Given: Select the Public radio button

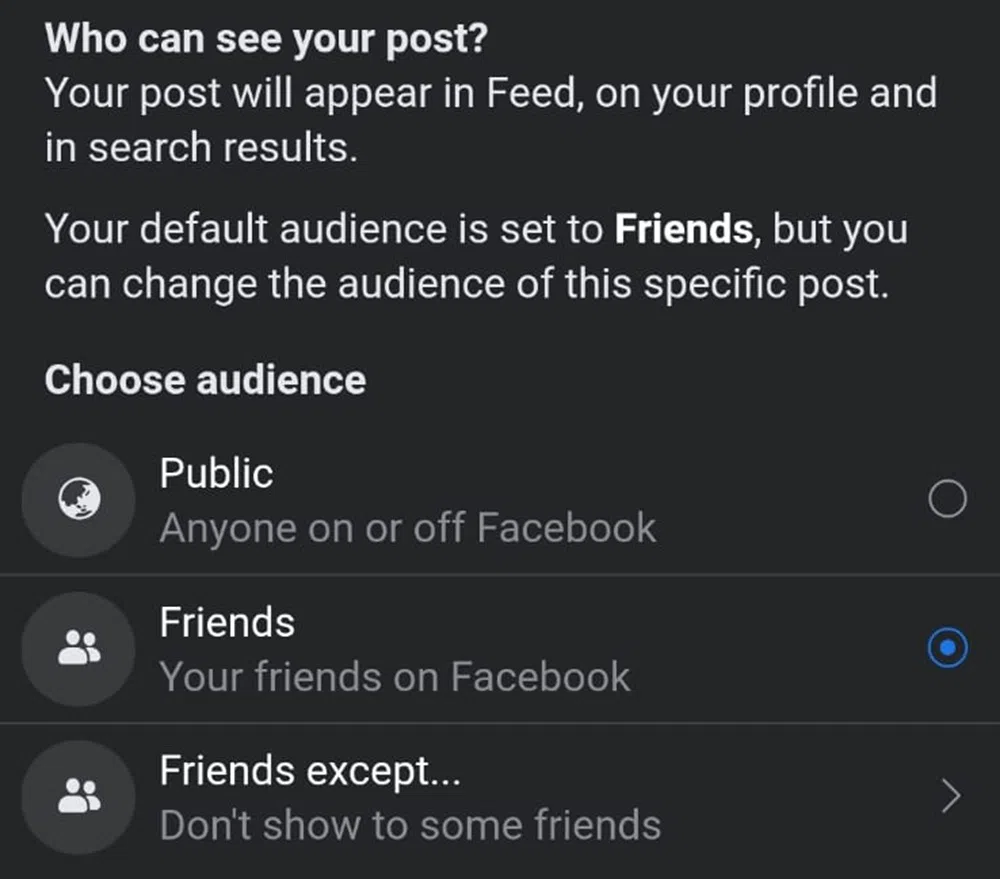Looking at the screenshot, I should (x=947, y=499).
